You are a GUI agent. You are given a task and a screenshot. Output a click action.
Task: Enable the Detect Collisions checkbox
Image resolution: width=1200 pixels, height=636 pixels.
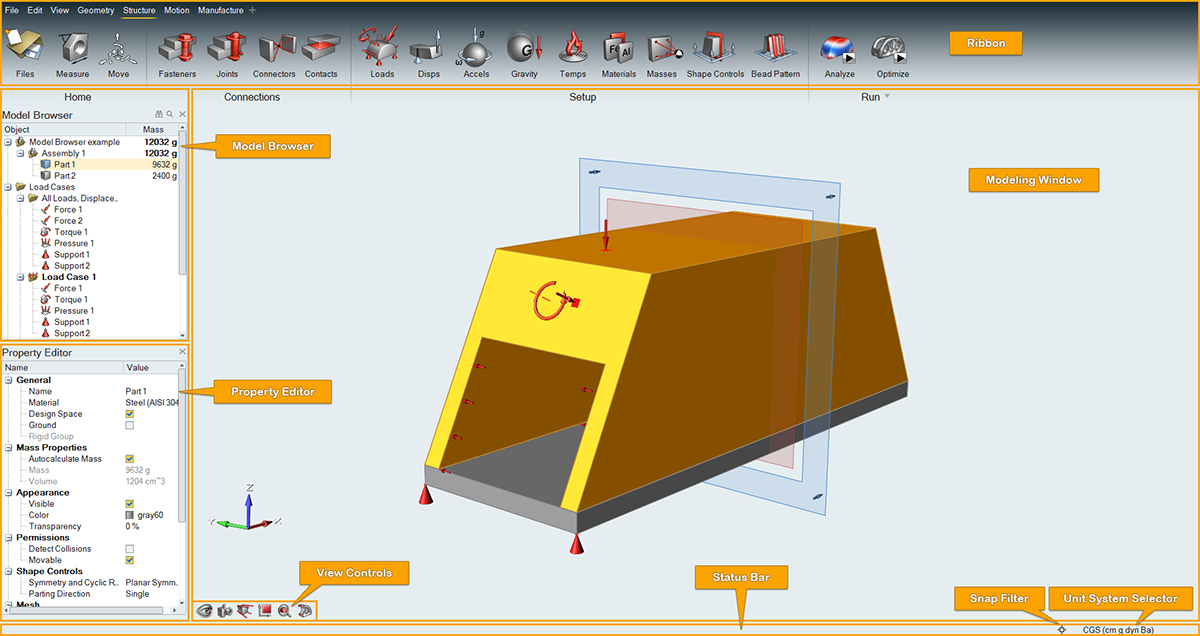pyautogui.click(x=129, y=549)
